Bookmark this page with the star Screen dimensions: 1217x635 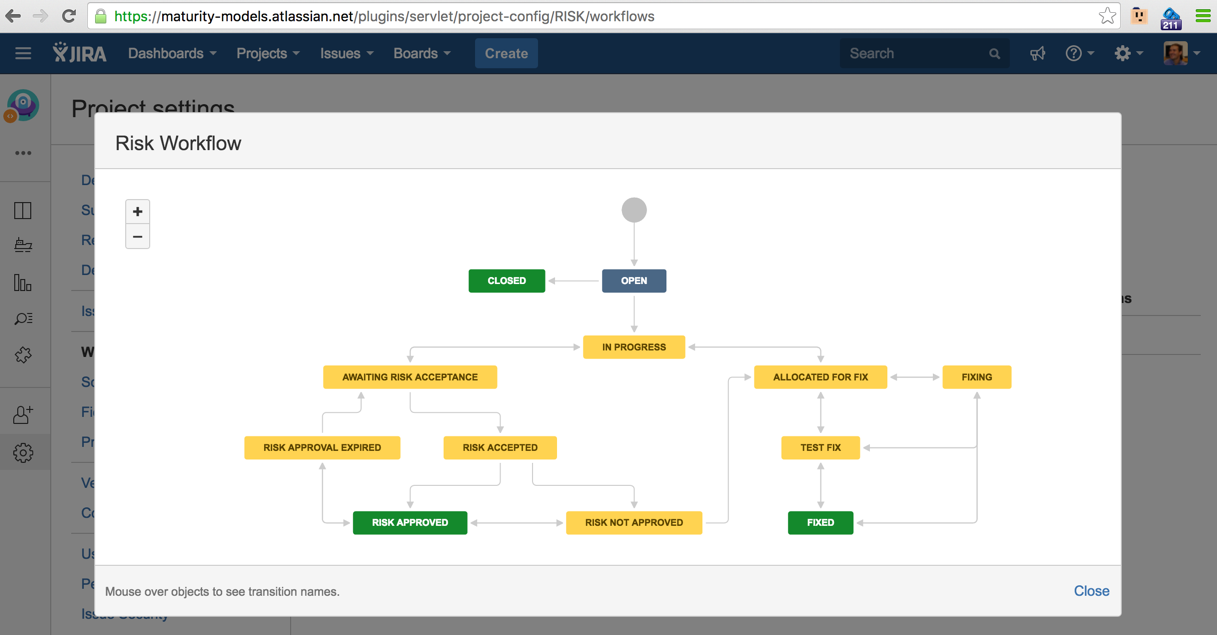point(1107,16)
